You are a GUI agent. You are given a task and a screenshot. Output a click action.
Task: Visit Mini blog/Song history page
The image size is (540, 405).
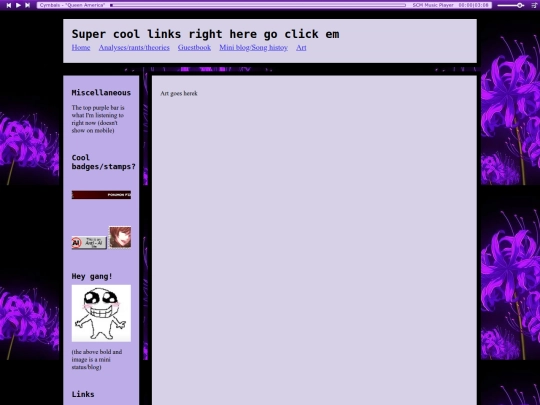[253, 48]
